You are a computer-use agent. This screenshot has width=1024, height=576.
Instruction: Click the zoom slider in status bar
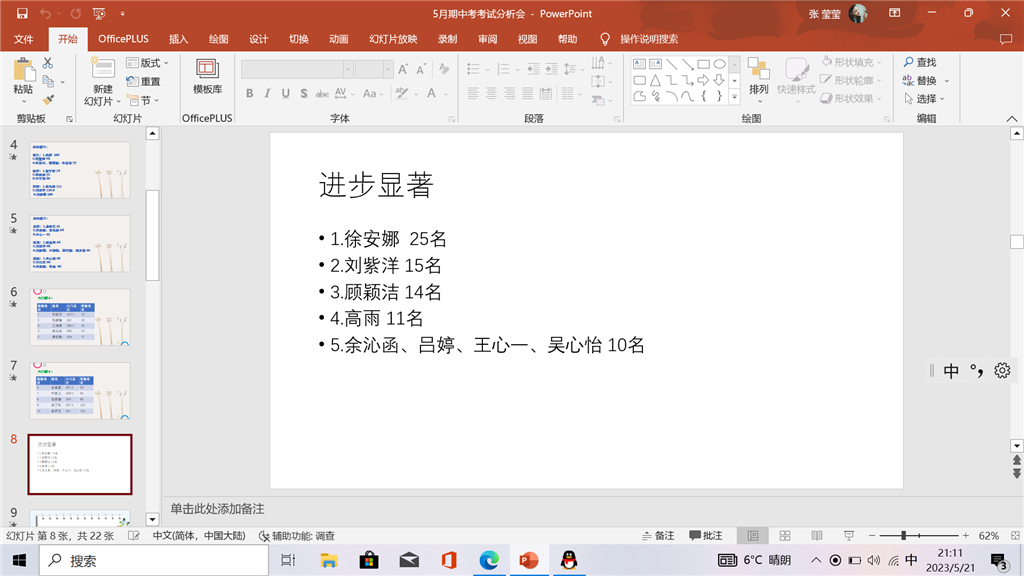904,536
